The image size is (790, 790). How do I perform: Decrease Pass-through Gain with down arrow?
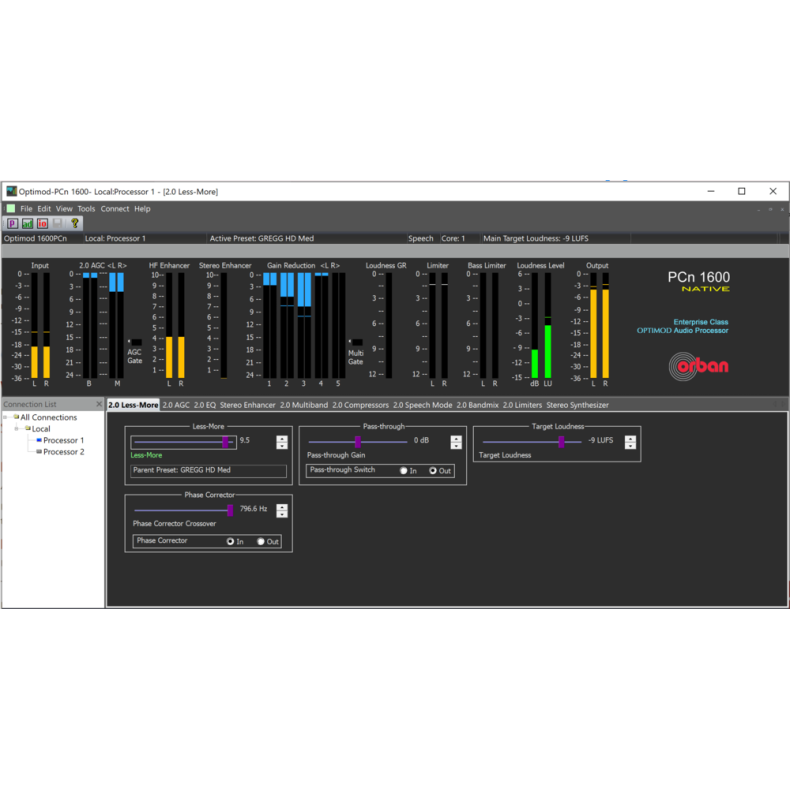[456, 446]
